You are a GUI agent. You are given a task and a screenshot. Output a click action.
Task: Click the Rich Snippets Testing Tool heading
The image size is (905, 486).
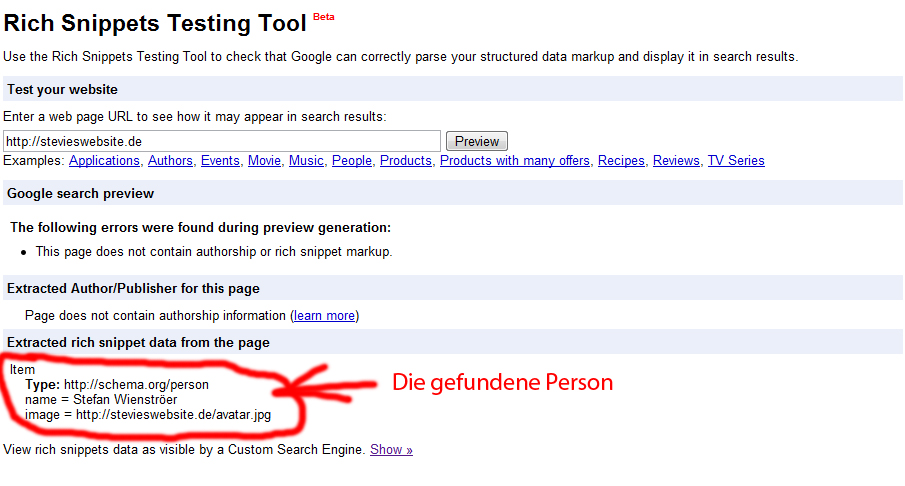pos(155,23)
